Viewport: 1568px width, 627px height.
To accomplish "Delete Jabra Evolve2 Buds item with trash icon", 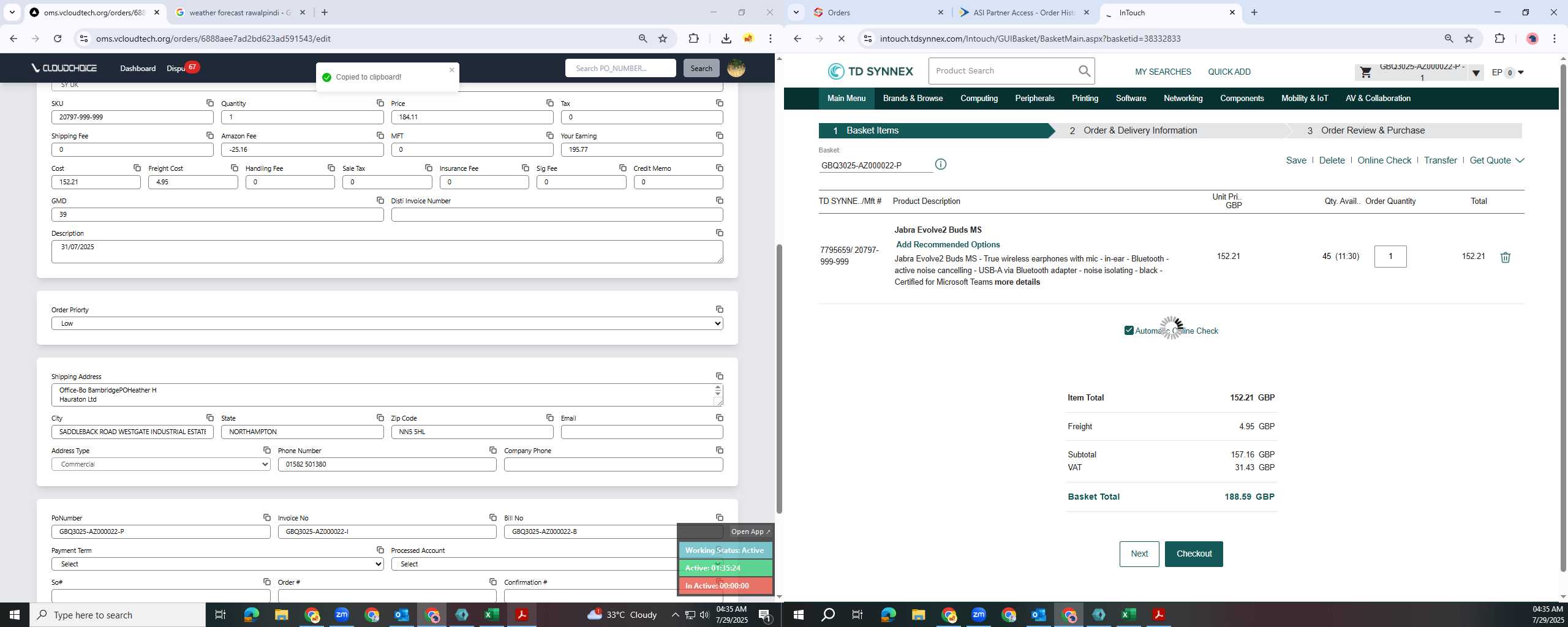I will point(1505,257).
